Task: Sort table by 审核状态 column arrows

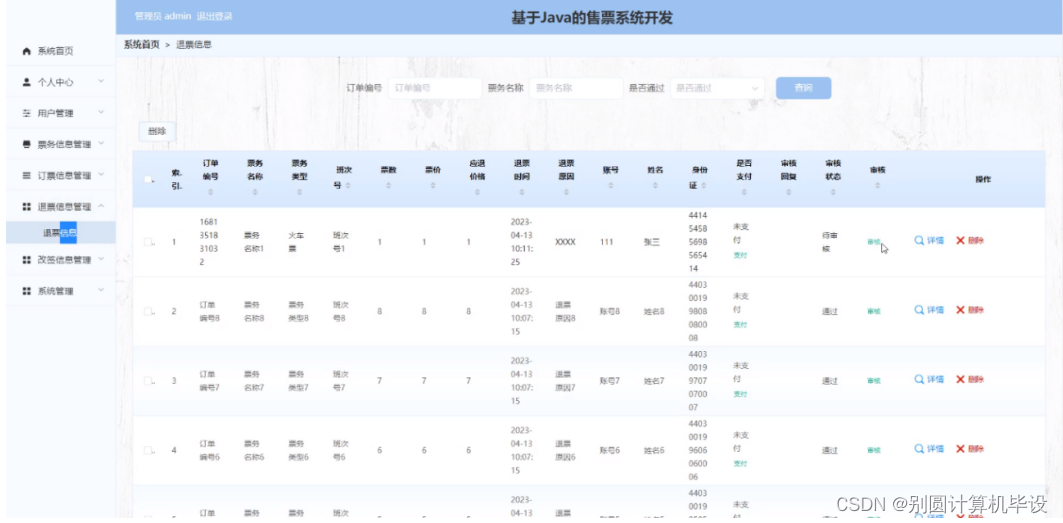Action: pyautogui.click(x=833, y=193)
